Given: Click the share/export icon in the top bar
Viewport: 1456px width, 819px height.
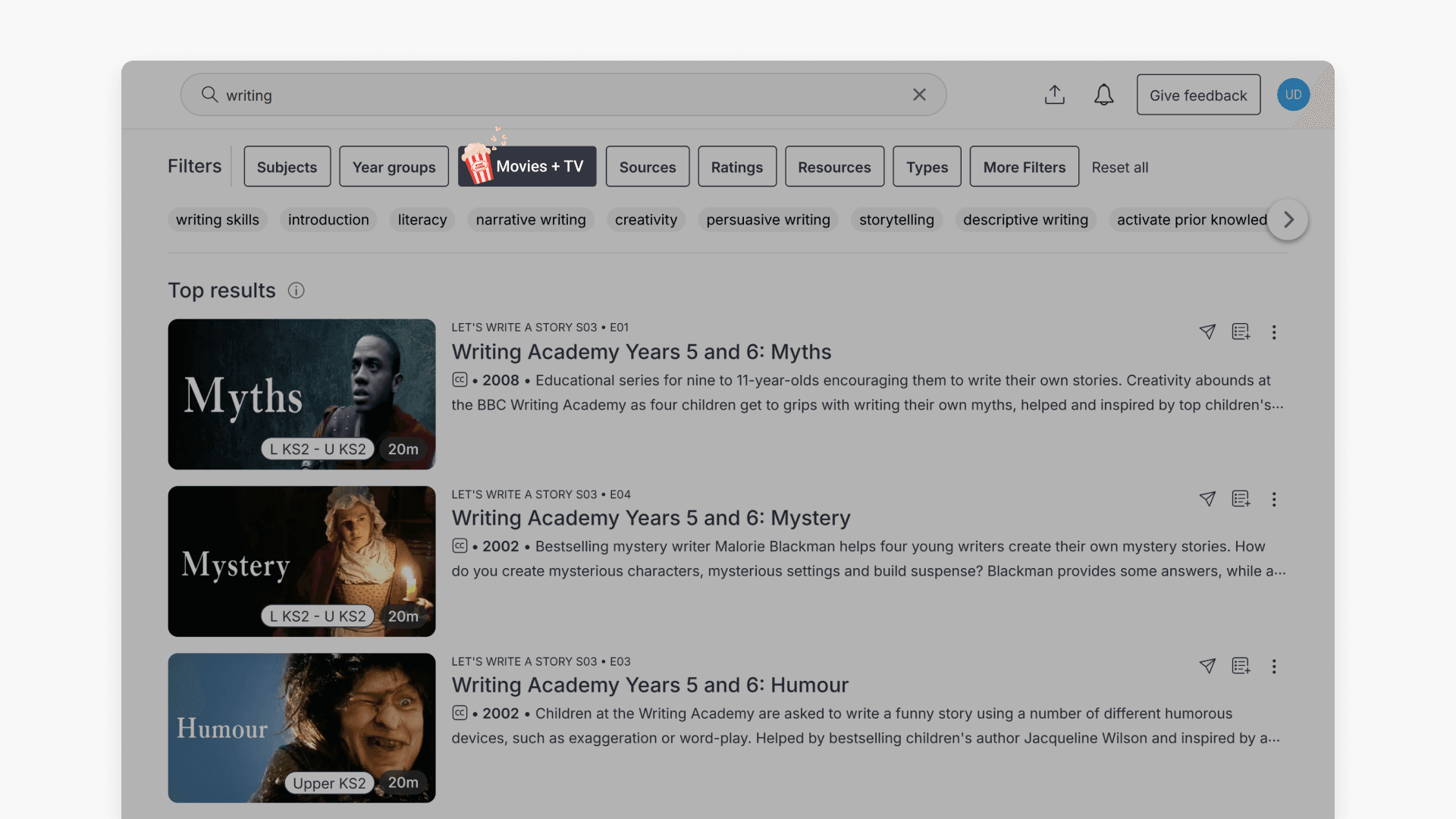Looking at the screenshot, I should (x=1055, y=95).
